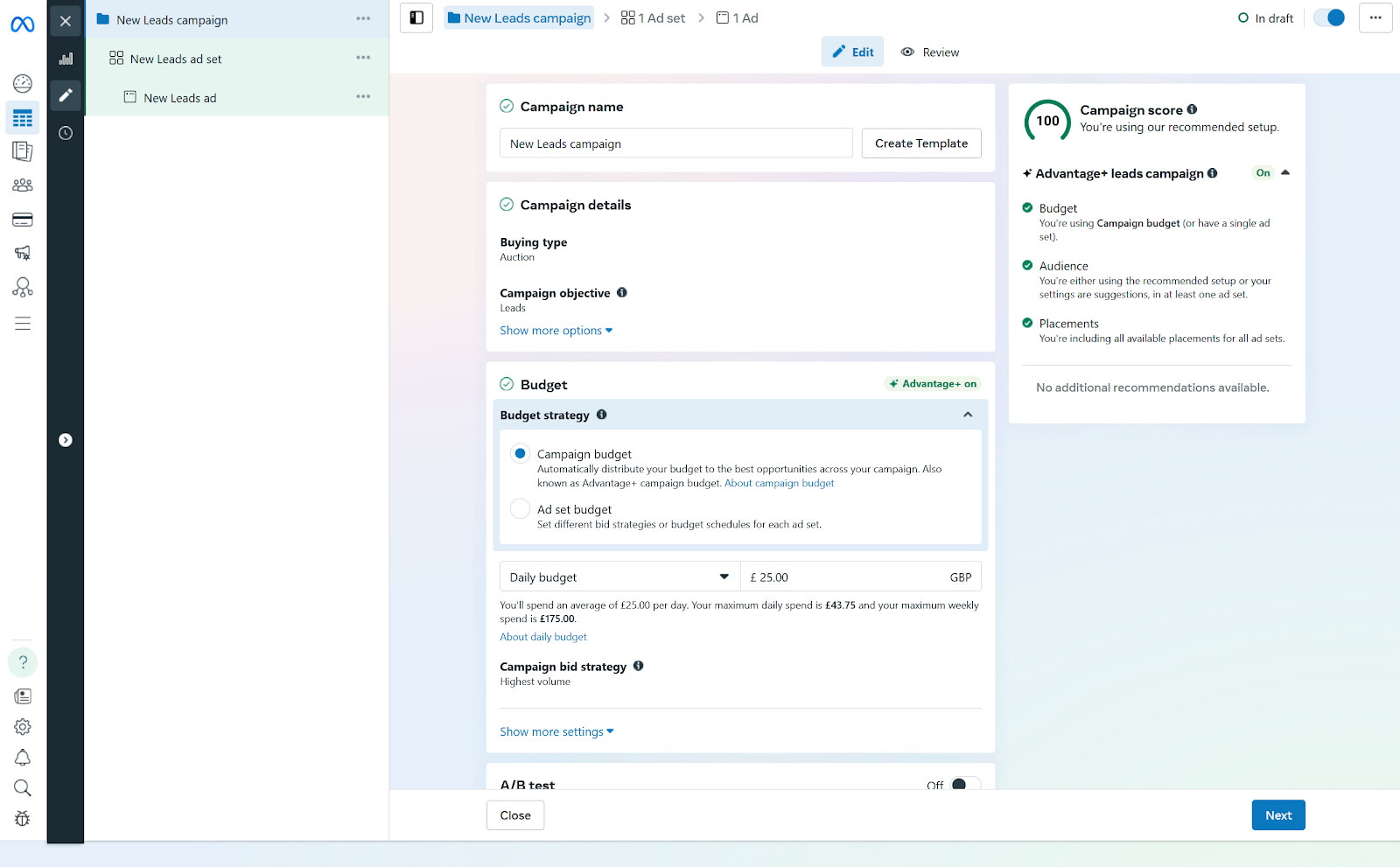Viewport: 1400px width, 867px height.
Task: Open the news feed icon above settings
Action: 23,696
